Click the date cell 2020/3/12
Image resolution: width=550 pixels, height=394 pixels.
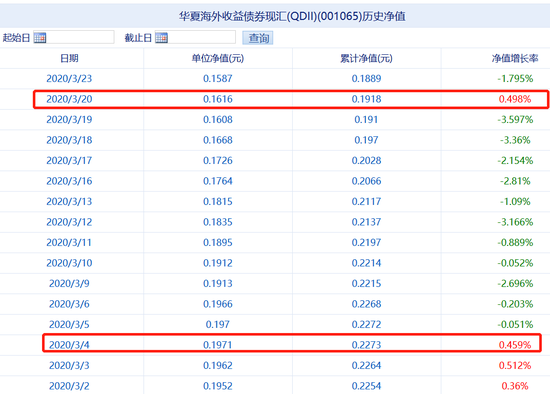pos(69,222)
